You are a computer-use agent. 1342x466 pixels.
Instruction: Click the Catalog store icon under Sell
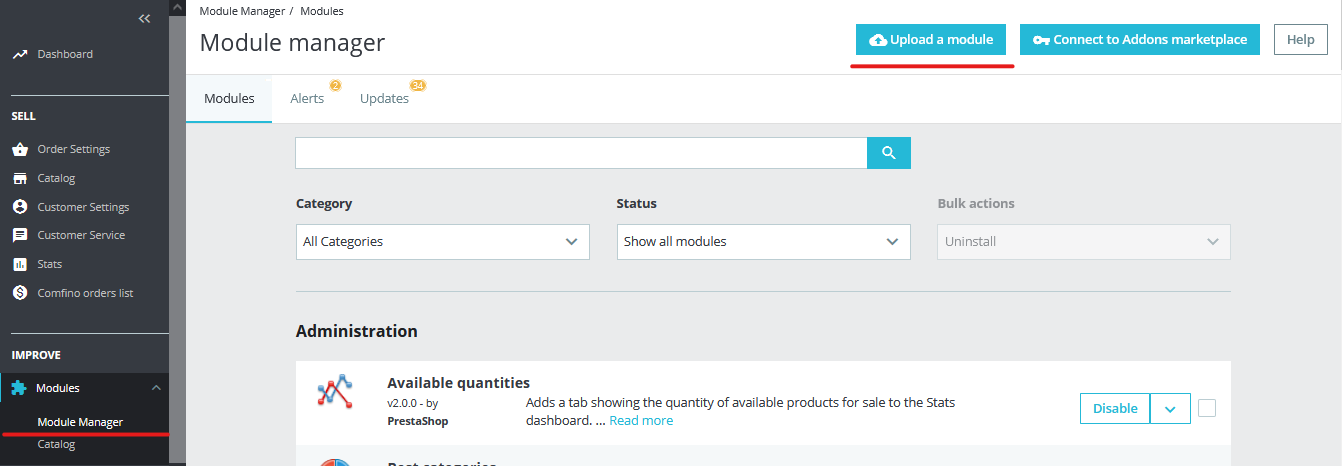(20, 178)
